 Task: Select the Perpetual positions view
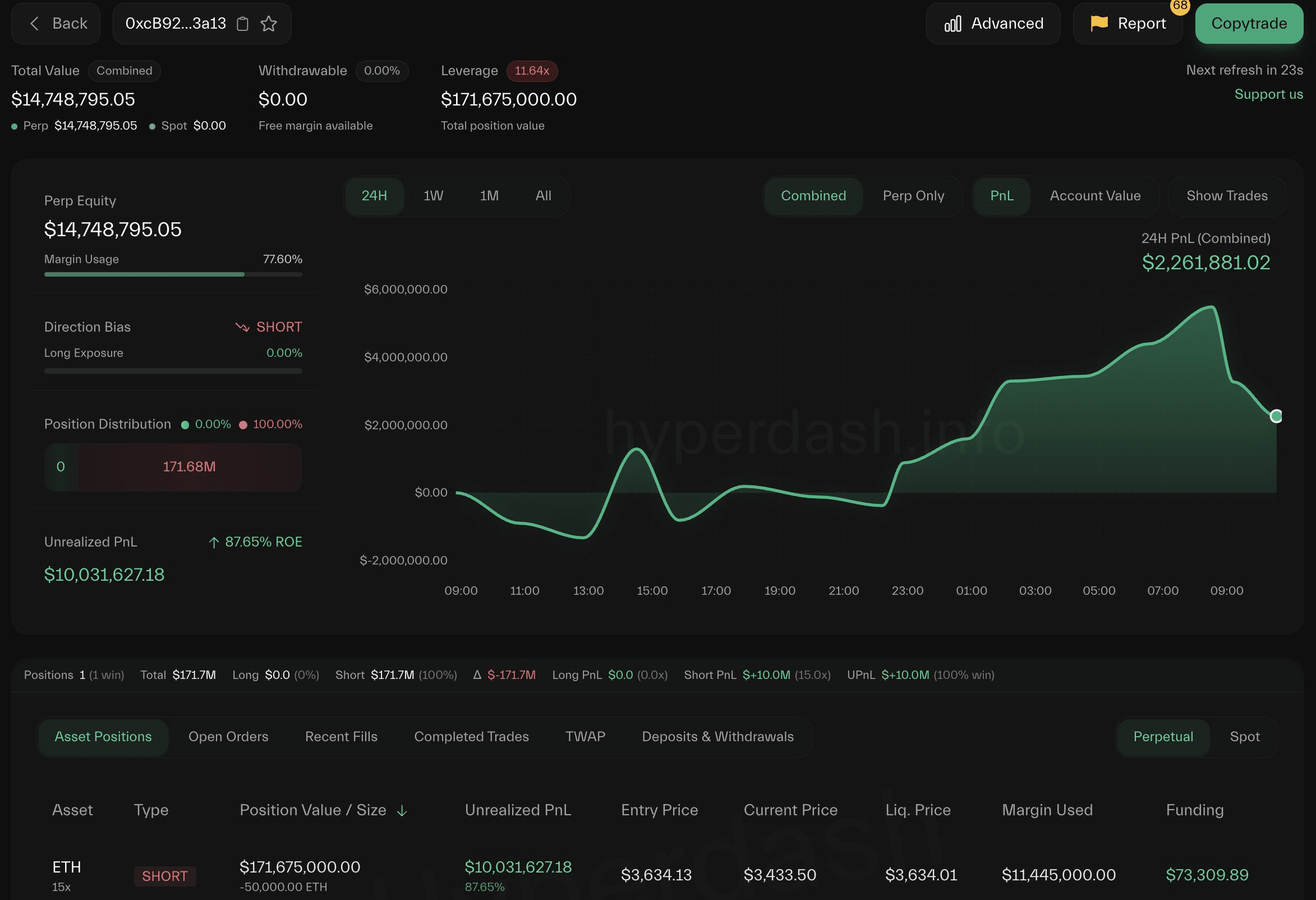pos(1163,737)
